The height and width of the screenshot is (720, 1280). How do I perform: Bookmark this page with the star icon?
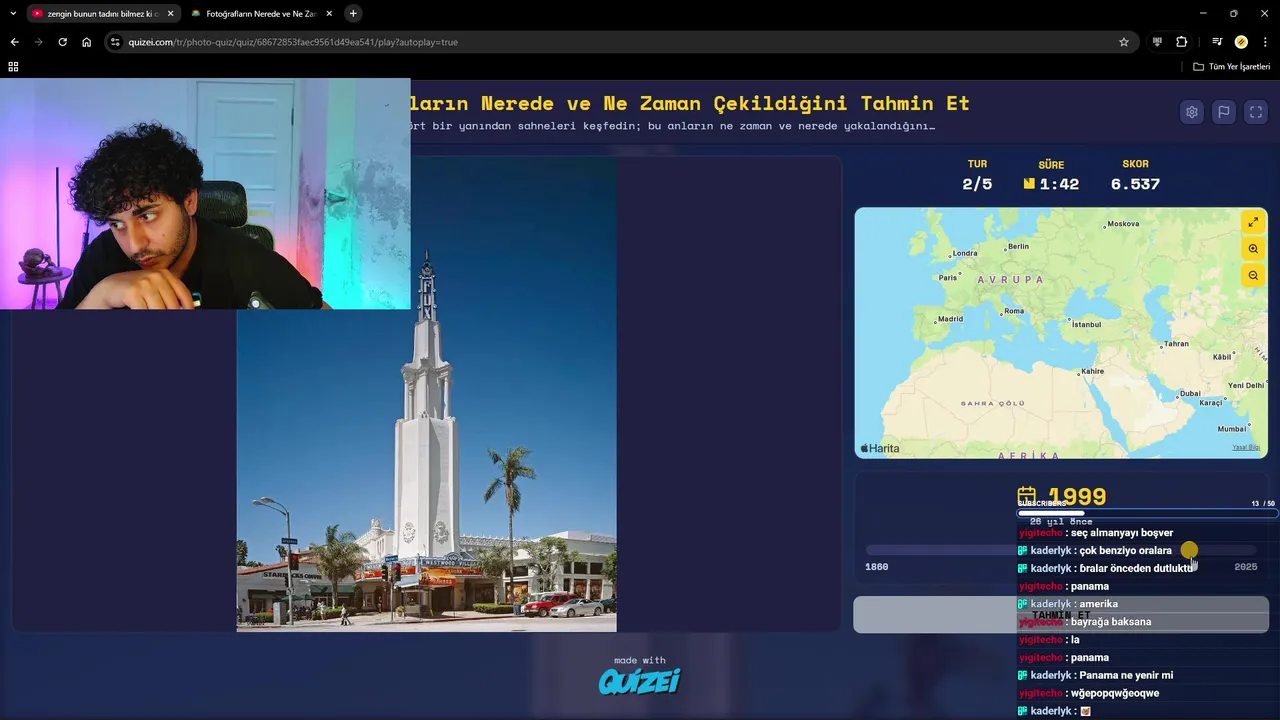1124,42
